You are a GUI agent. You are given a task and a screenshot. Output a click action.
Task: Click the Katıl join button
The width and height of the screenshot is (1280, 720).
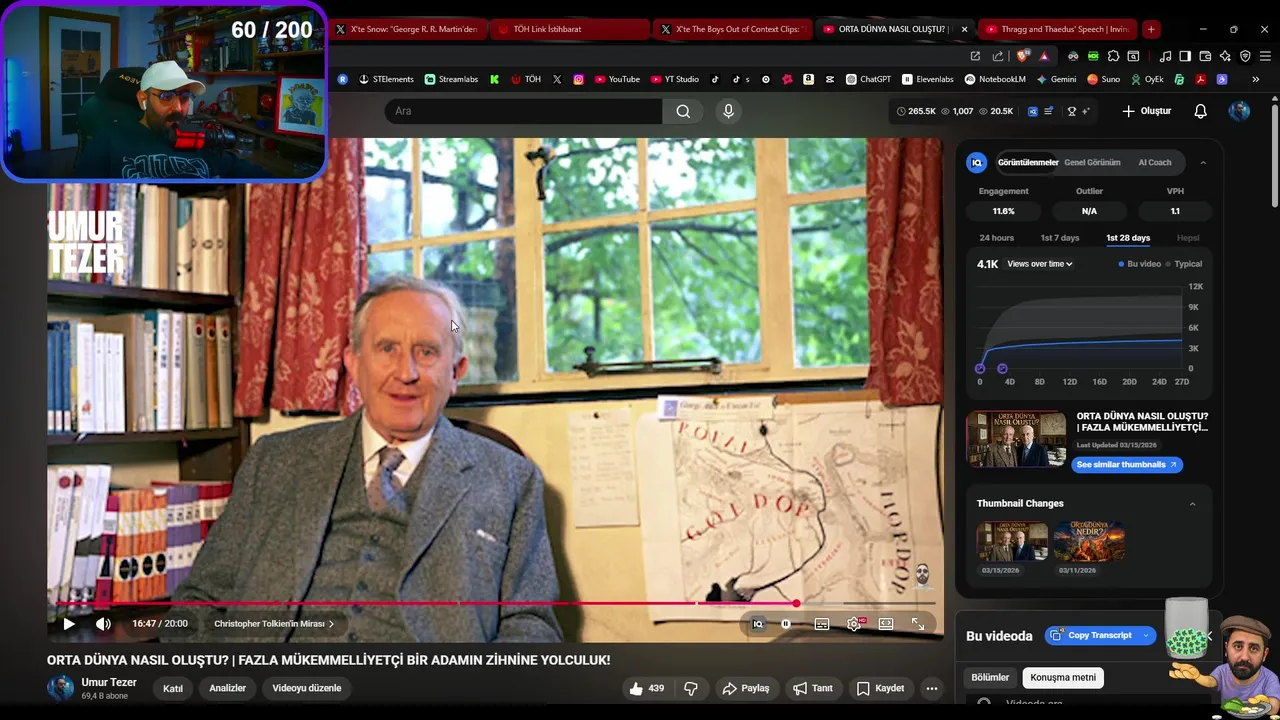click(x=173, y=688)
